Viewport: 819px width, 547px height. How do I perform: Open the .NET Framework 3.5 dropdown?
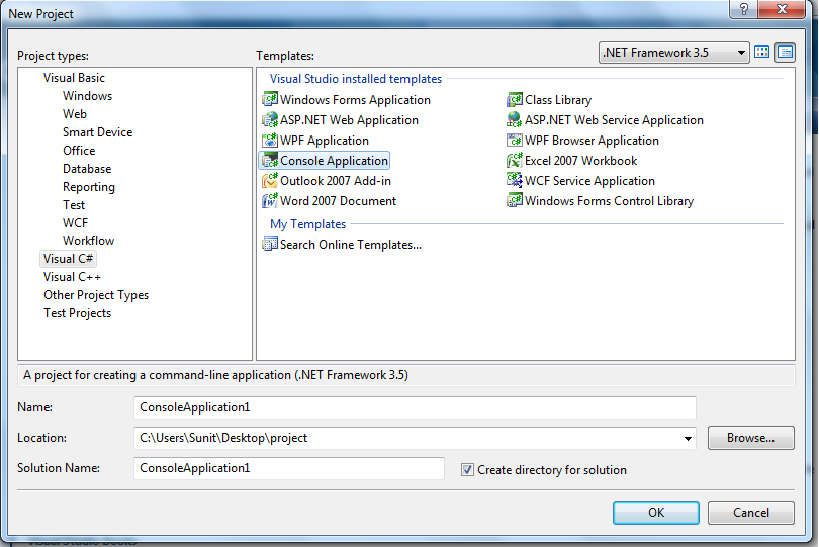pyautogui.click(x=674, y=53)
